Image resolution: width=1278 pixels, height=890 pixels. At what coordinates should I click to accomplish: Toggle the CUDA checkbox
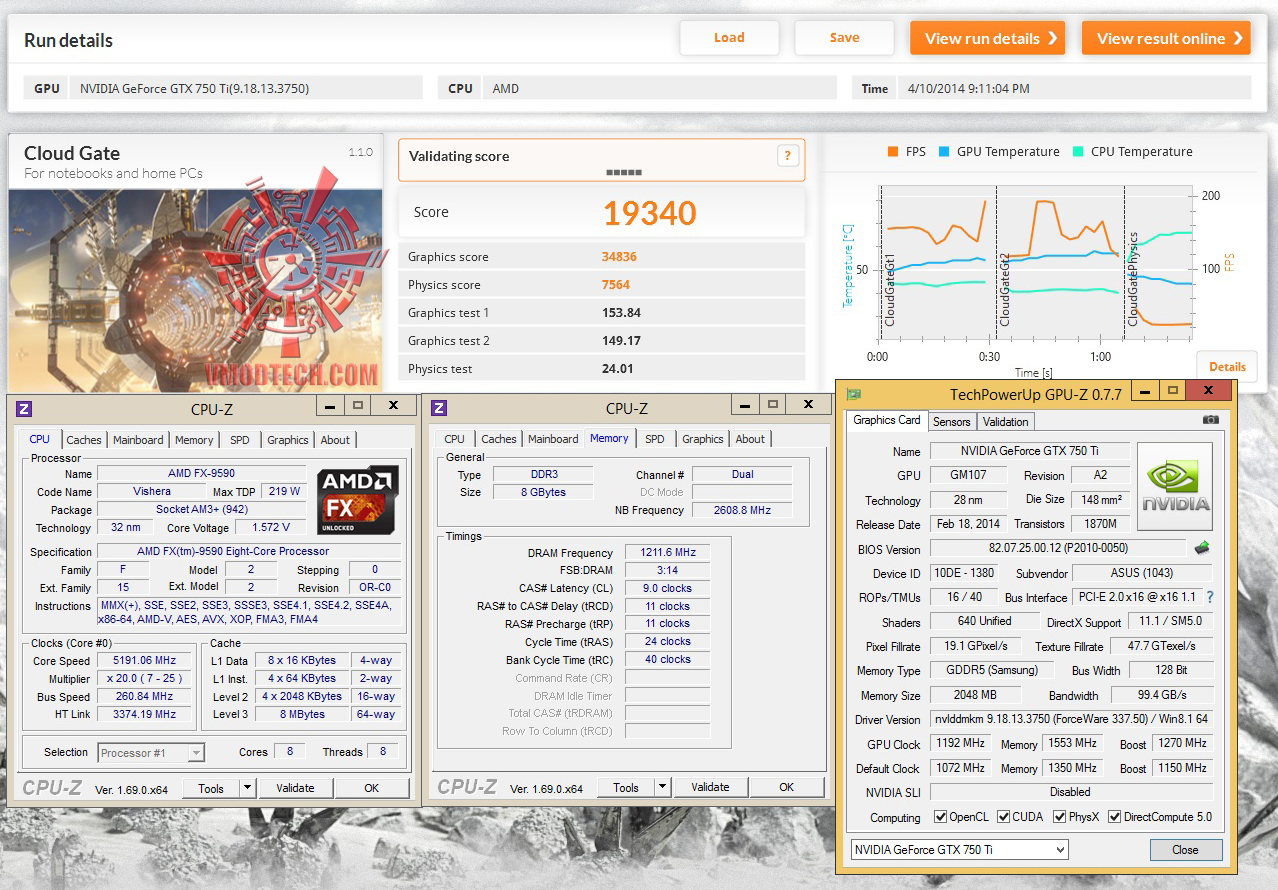(x=1003, y=816)
